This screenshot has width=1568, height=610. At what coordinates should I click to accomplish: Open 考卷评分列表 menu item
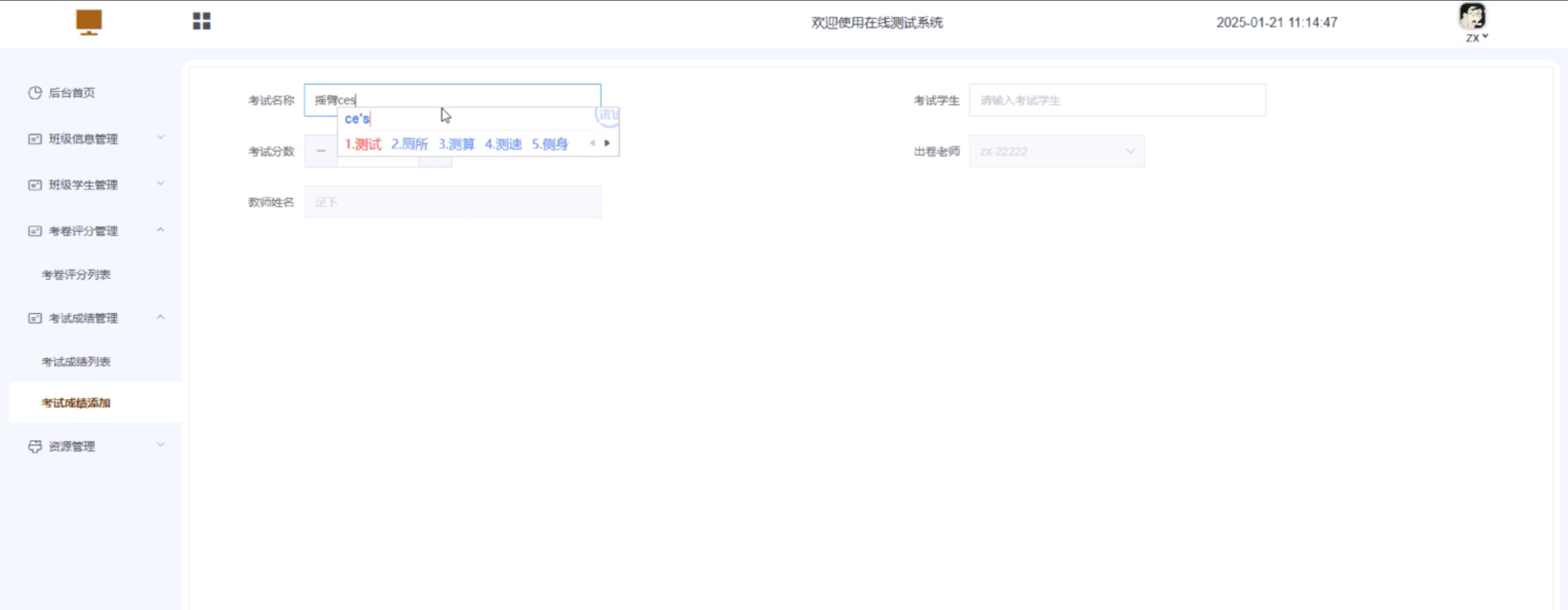(x=76, y=275)
